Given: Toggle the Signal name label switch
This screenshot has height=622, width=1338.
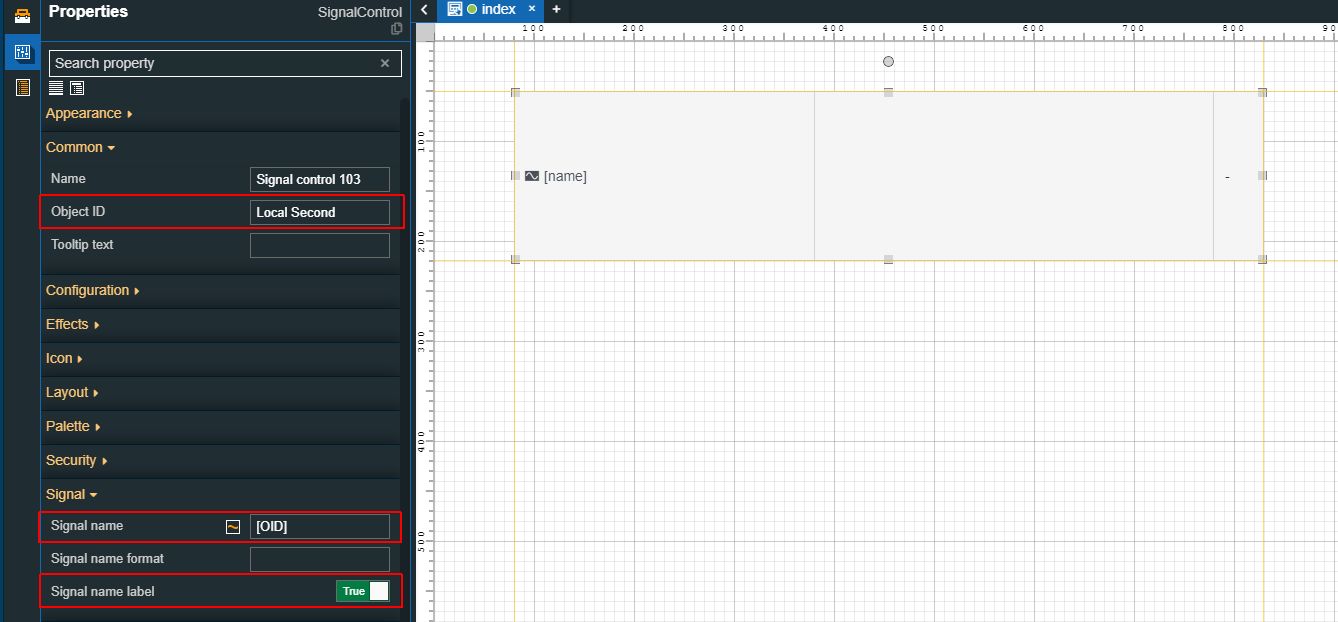Looking at the screenshot, I should pyautogui.click(x=363, y=591).
